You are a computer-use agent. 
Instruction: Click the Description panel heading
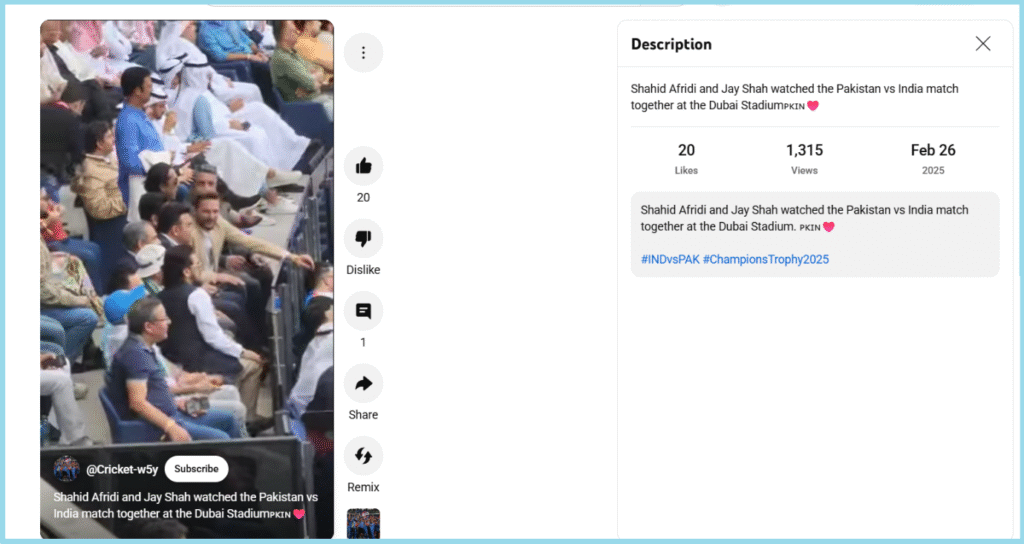pyautogui.click(x=671, y=44)
